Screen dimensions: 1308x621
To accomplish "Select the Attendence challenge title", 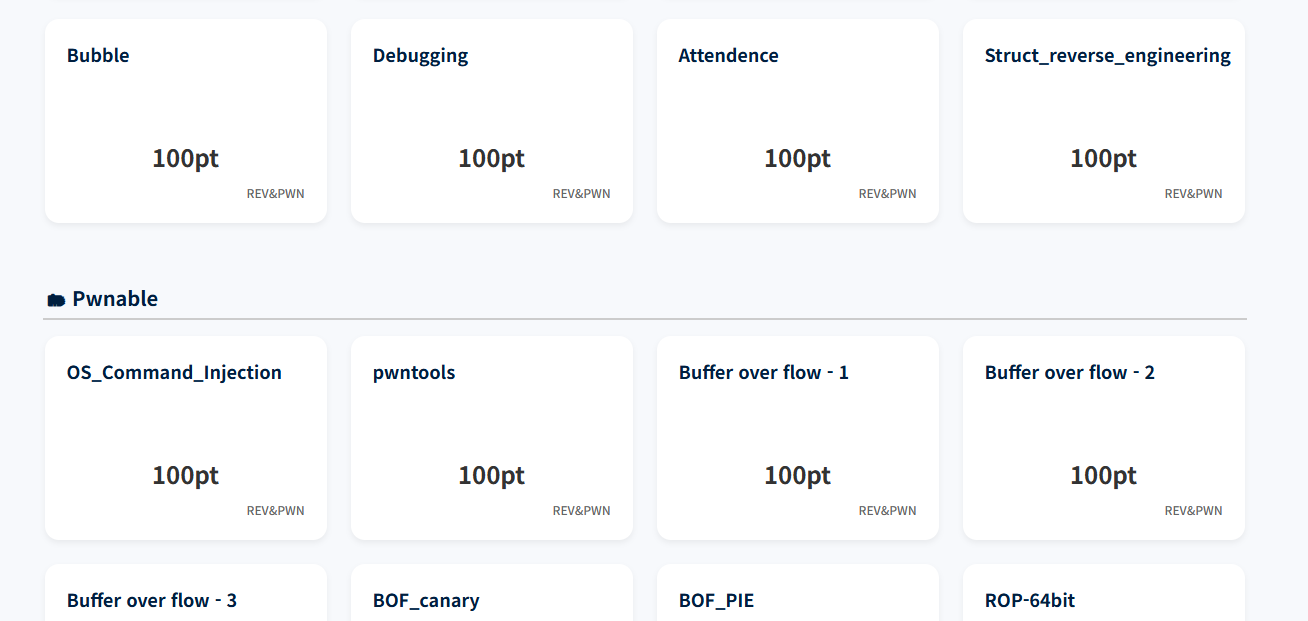I will coord(728,56).
